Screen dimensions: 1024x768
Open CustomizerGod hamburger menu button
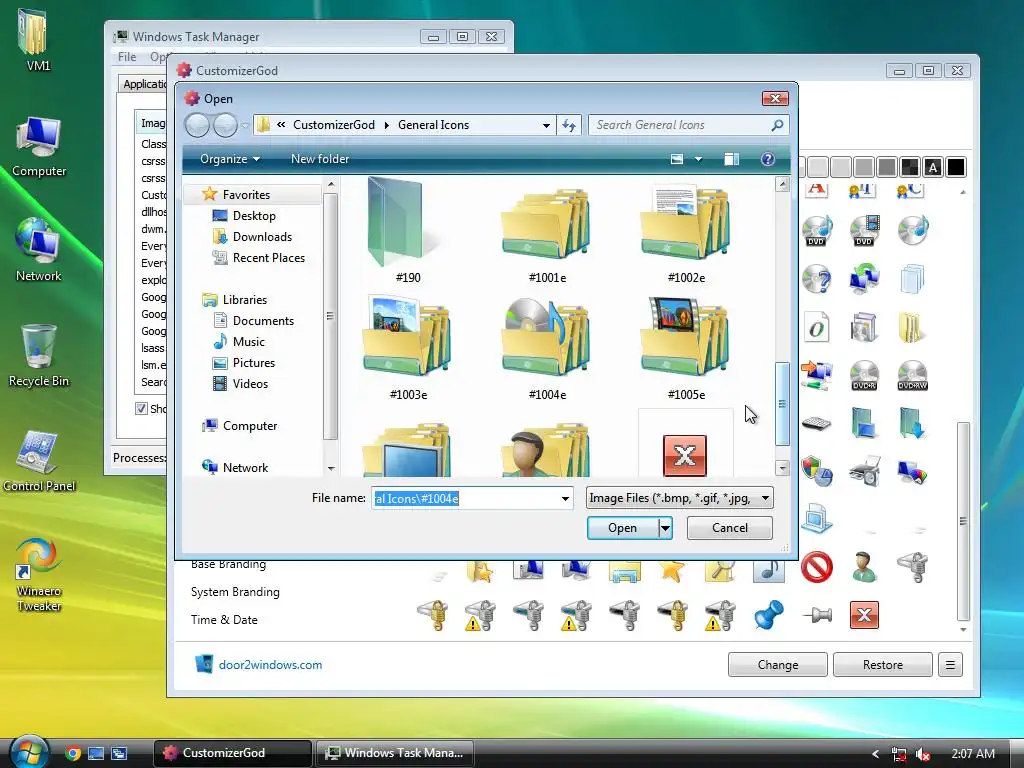click(950, 665)
